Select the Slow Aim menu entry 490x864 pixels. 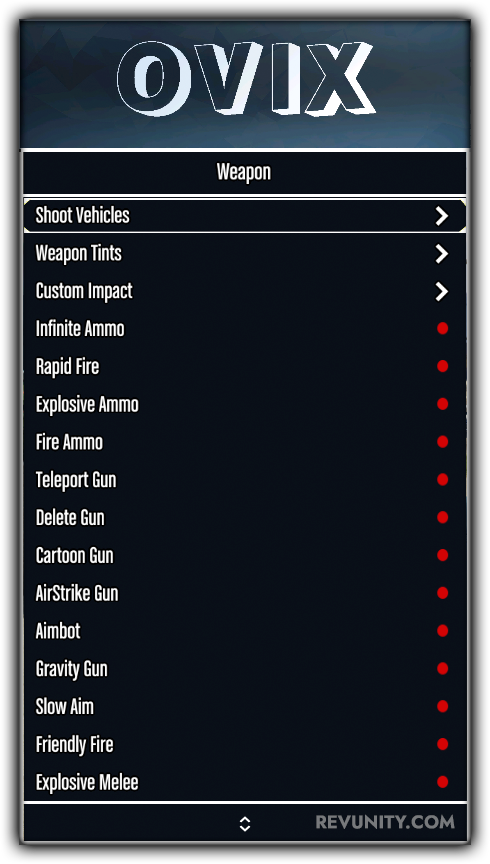click(245, 706)
